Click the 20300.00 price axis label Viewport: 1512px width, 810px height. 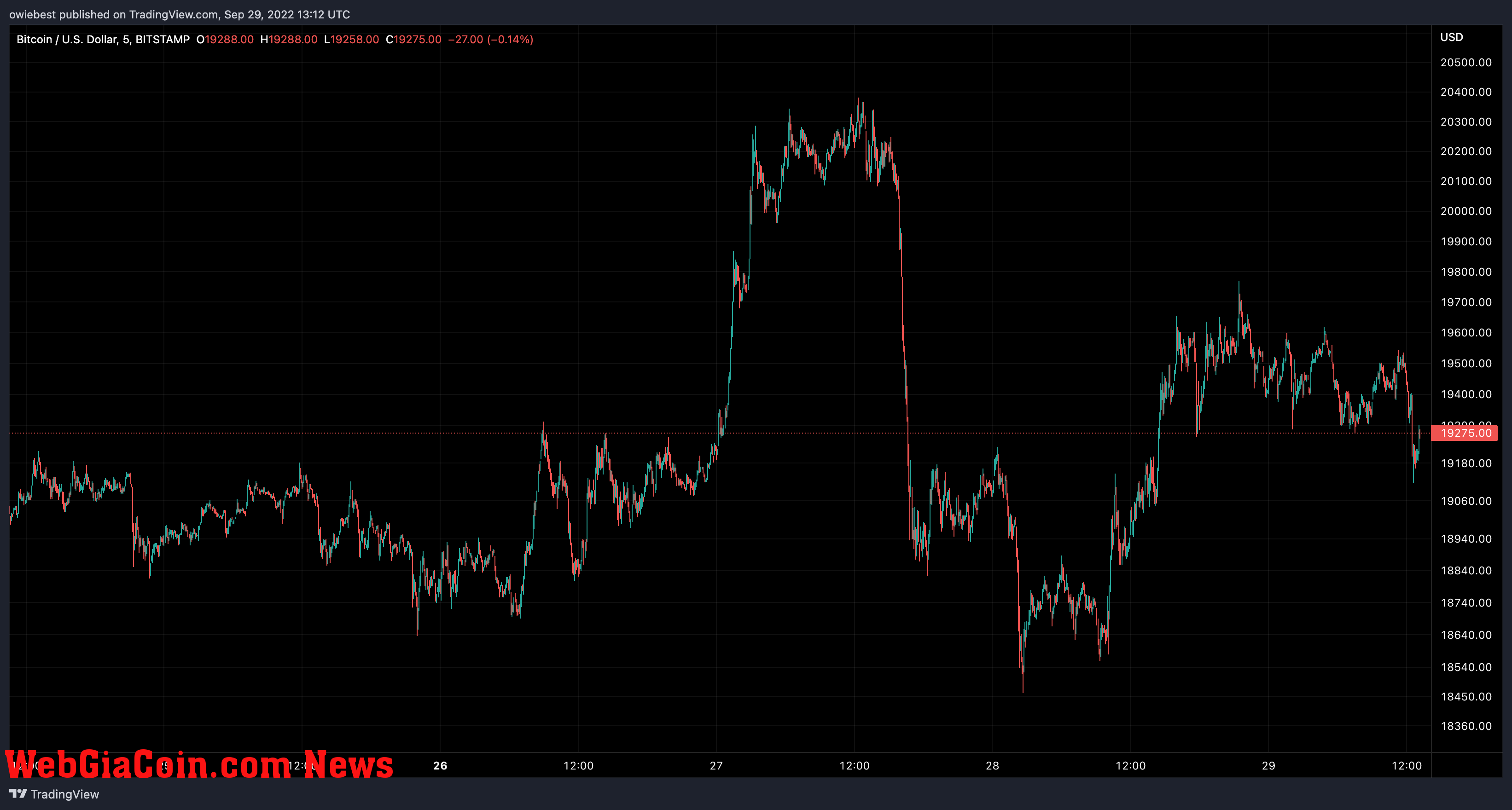[1465, 121]
